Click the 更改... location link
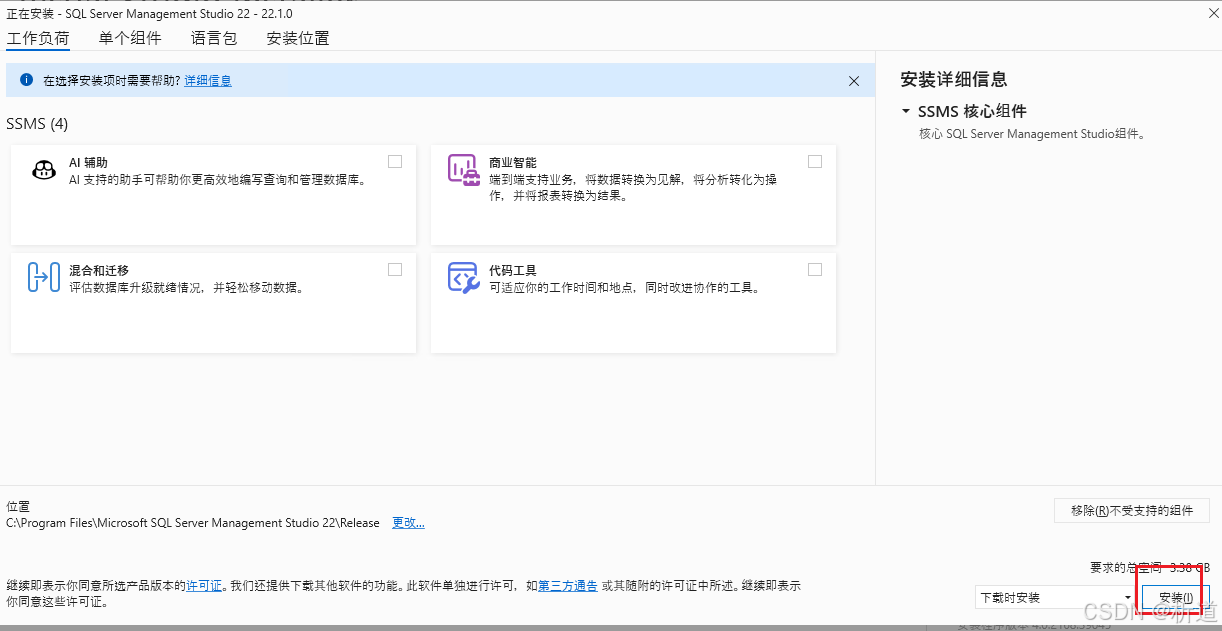This screenshot has height=631, width=1222. [x=408, y=523]
